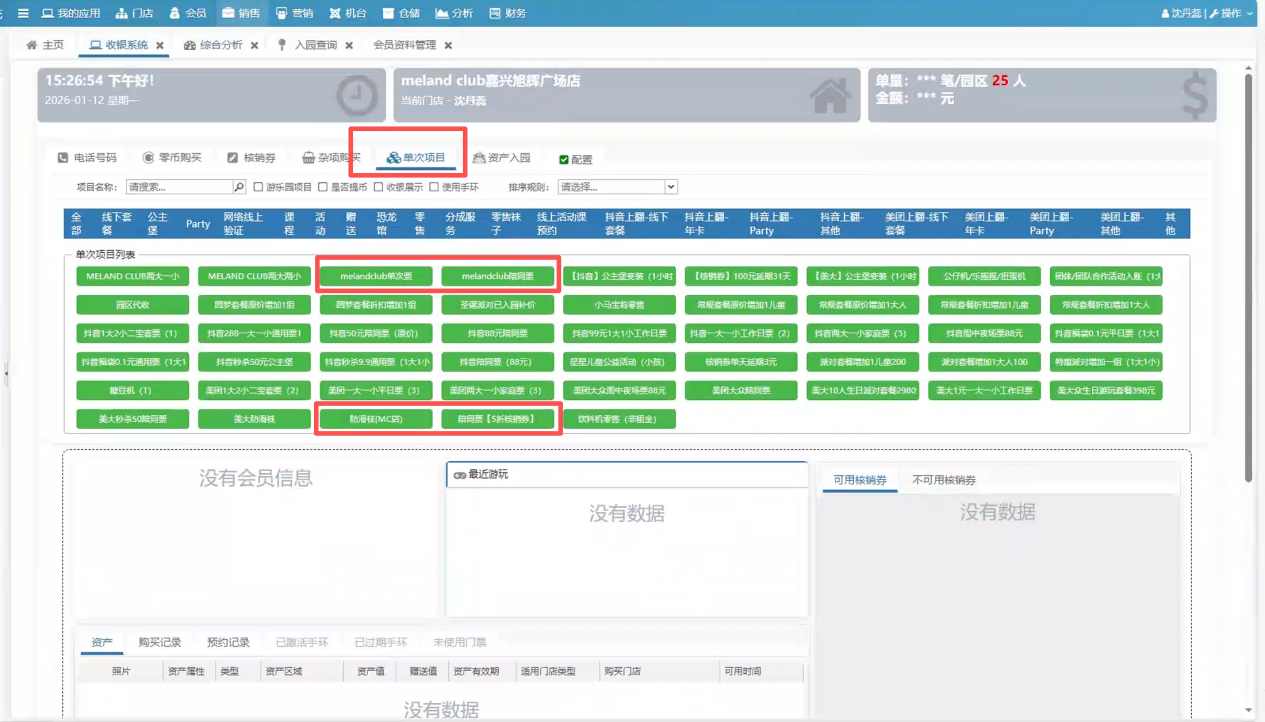This screenshot has width=1265, height=722.
Task: Open the 排序规则 dropdown
Action: (x=617, y=187)
